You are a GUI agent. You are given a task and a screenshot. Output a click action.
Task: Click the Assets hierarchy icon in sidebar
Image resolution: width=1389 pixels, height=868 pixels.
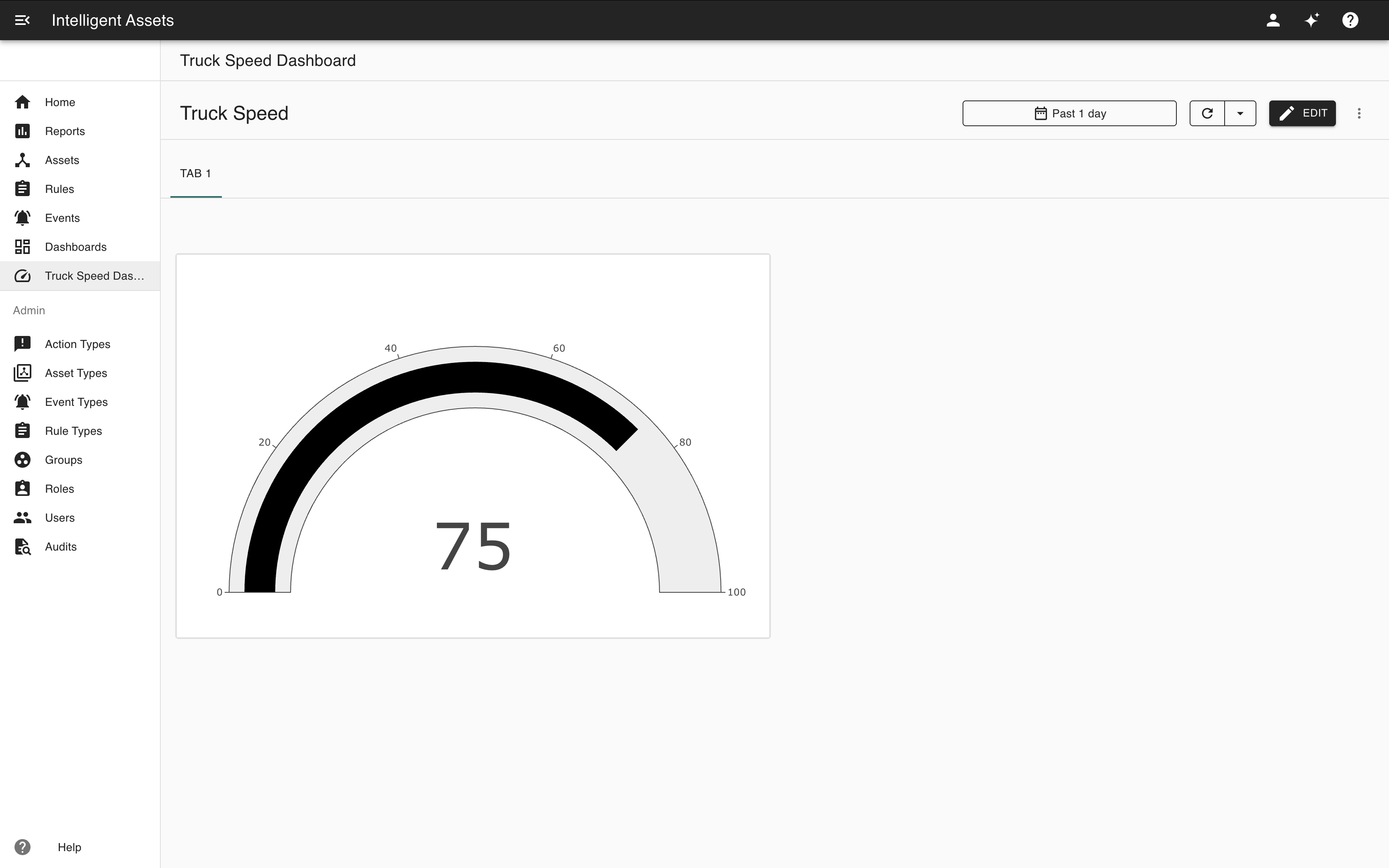(23, 160)
